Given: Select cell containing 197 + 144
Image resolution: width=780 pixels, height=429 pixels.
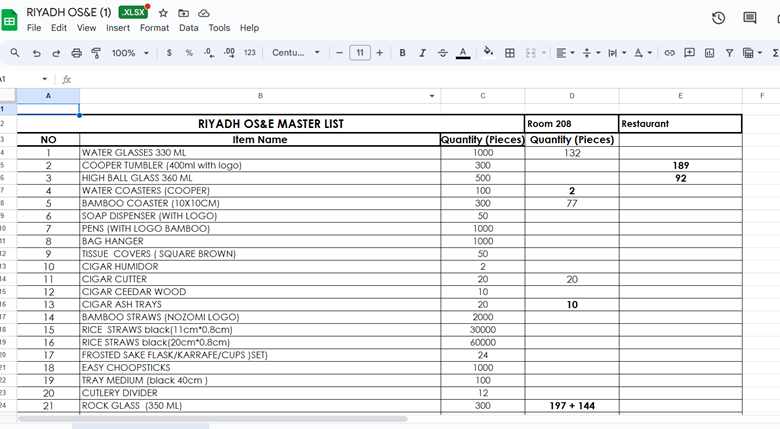Looking at the screenshot, I should (572, 406).
